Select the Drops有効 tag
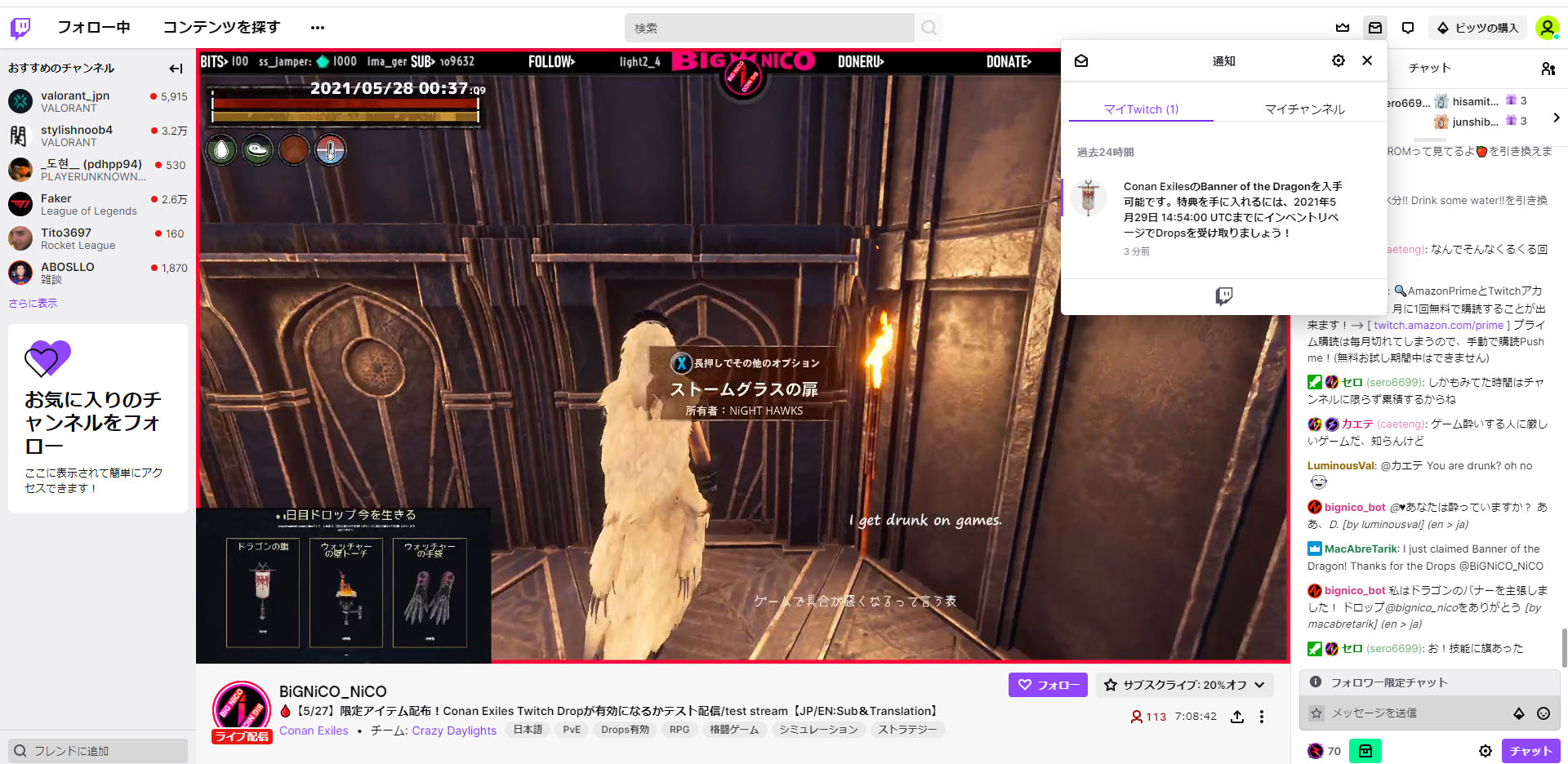Viewport: 1568px width, 764px height. pos(625,730)
